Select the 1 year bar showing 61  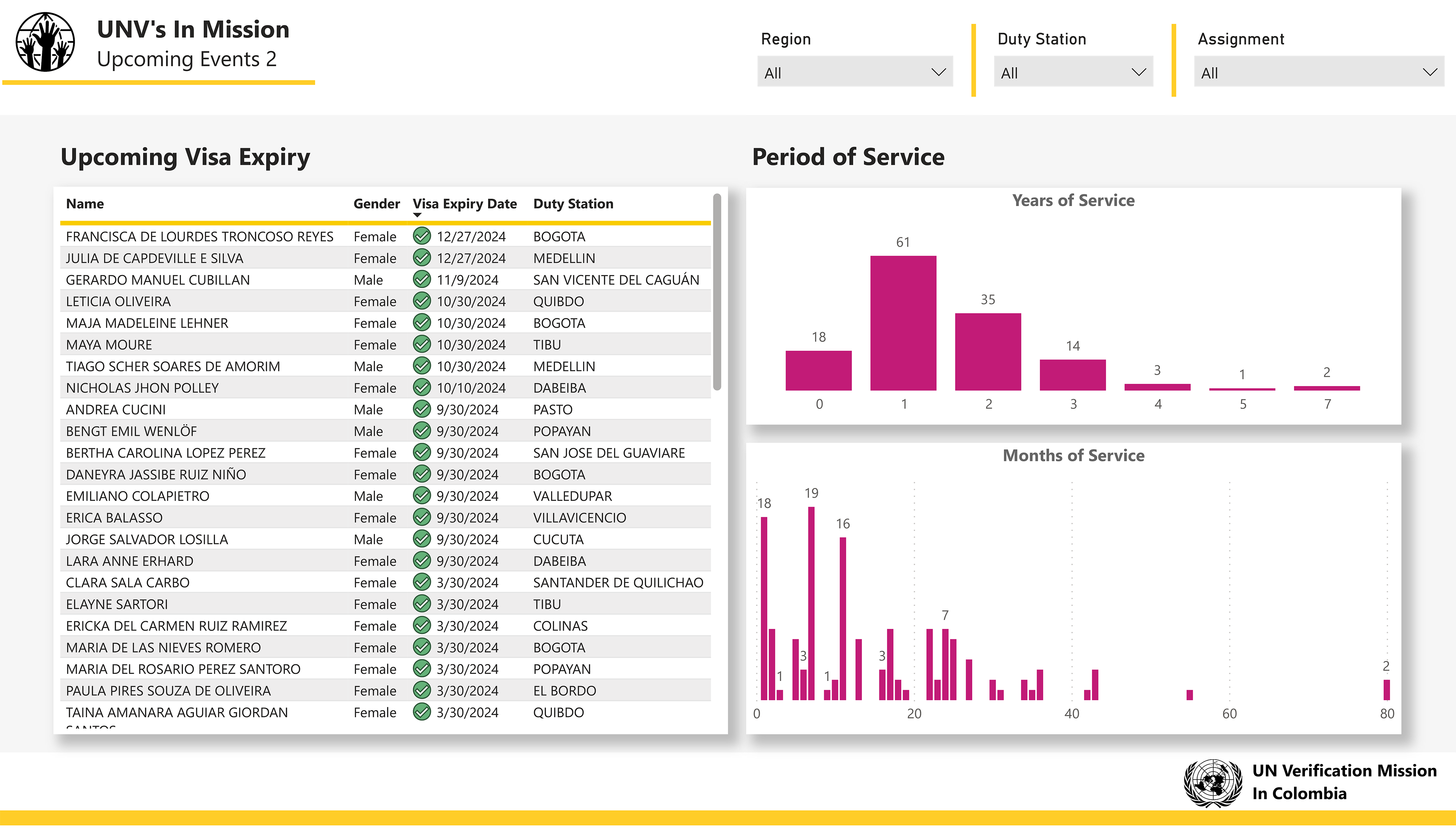(x=903, y=323)
